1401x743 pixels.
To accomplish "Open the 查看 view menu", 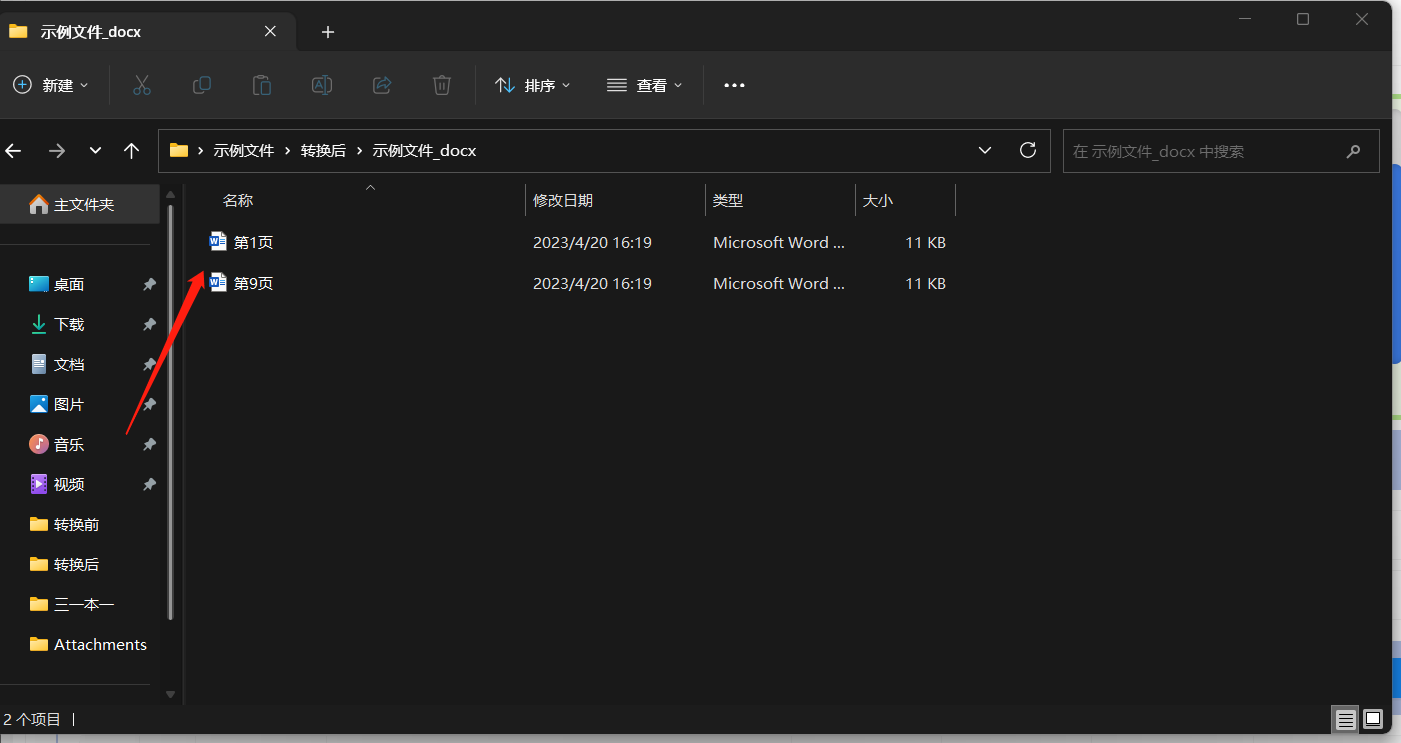I will 645,85.
